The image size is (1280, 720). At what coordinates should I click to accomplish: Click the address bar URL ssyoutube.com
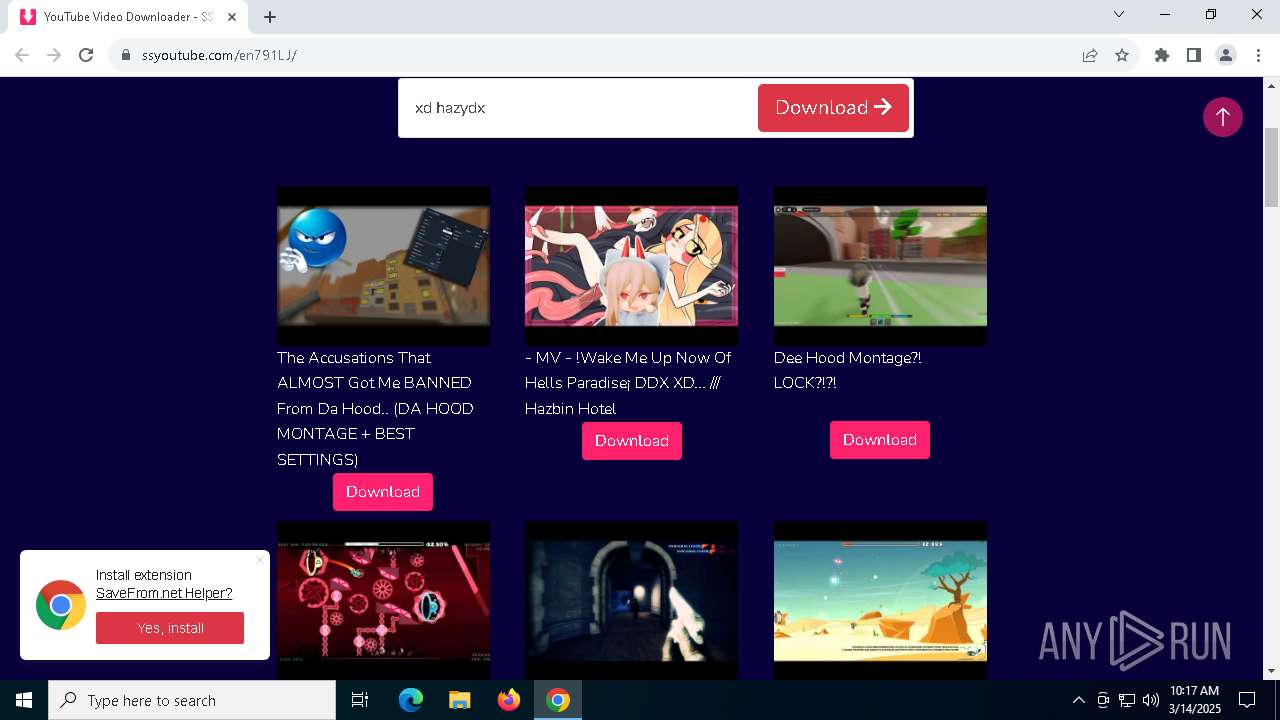click(x=219, y=55)
